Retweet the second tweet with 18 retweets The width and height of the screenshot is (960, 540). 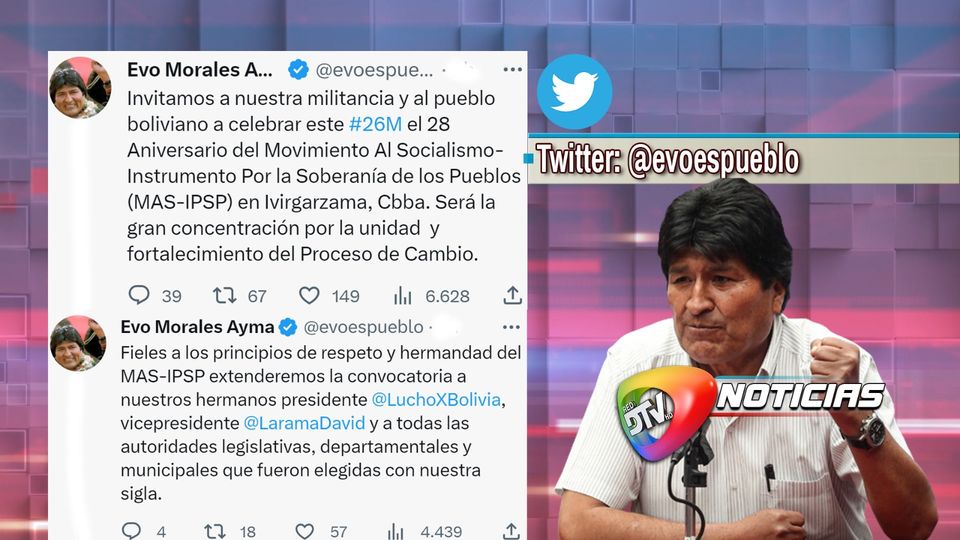point(215,531)
